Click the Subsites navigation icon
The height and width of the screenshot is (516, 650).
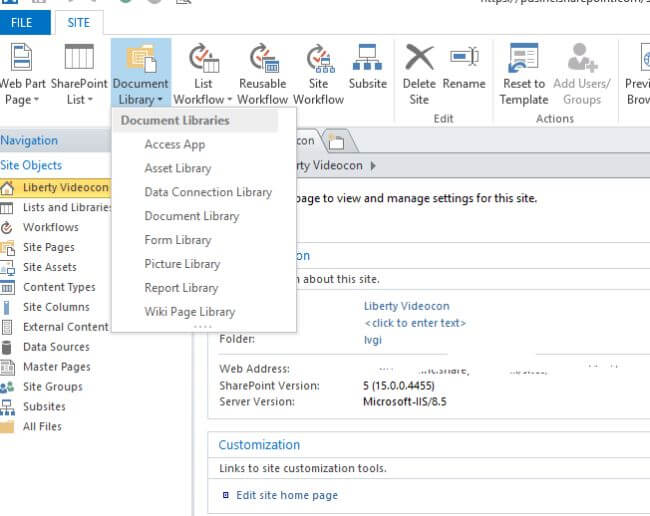pos(7,407)
